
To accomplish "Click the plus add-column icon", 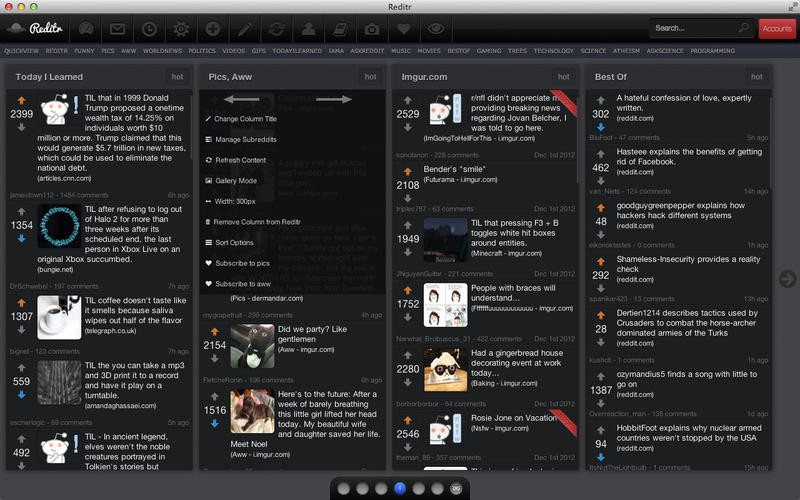I will [213, 29].
